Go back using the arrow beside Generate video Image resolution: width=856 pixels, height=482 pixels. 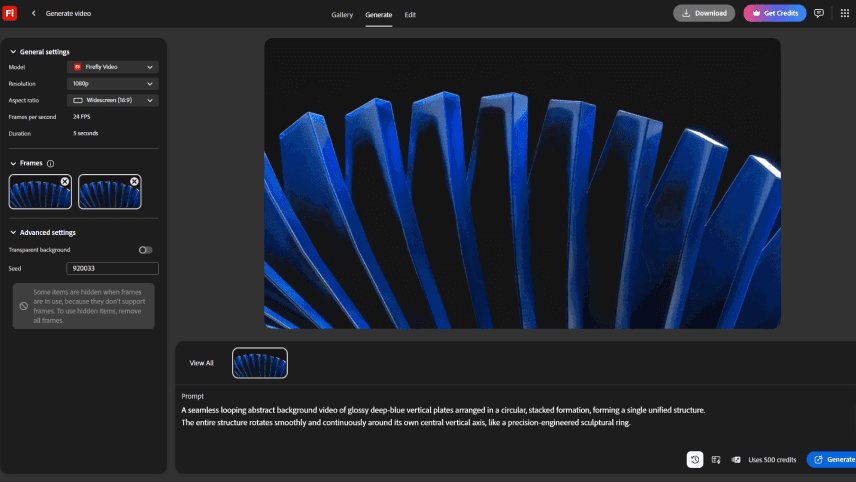(33, 13)
